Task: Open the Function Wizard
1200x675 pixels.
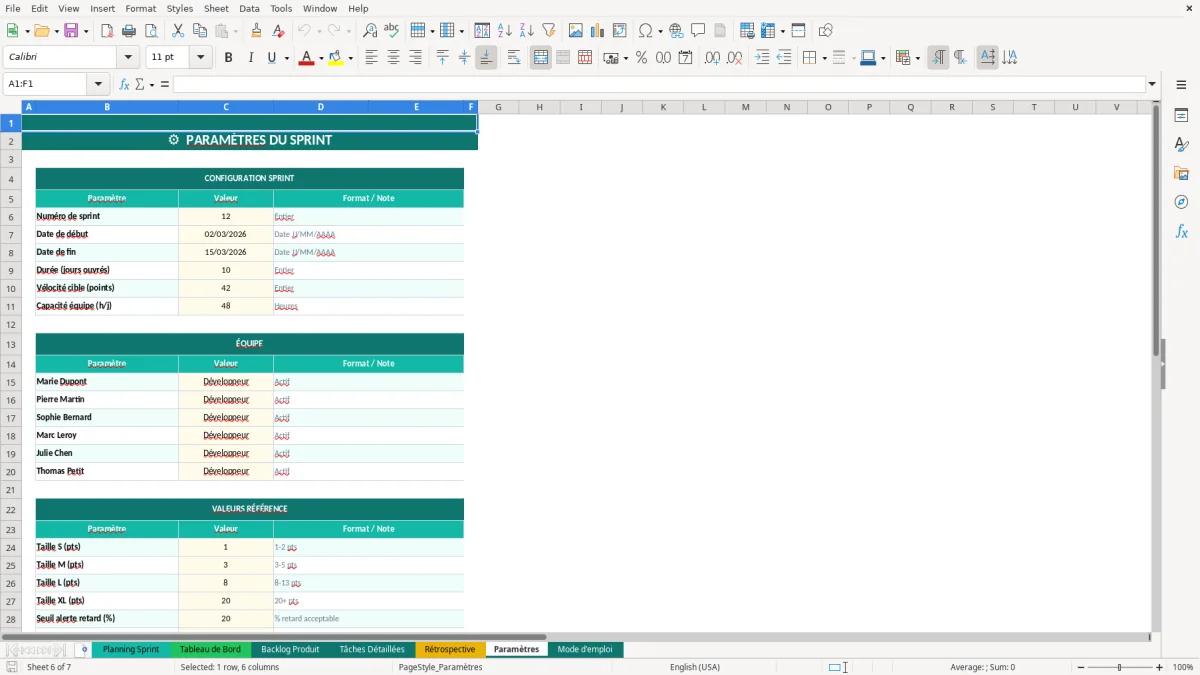Action: (125, 84)
